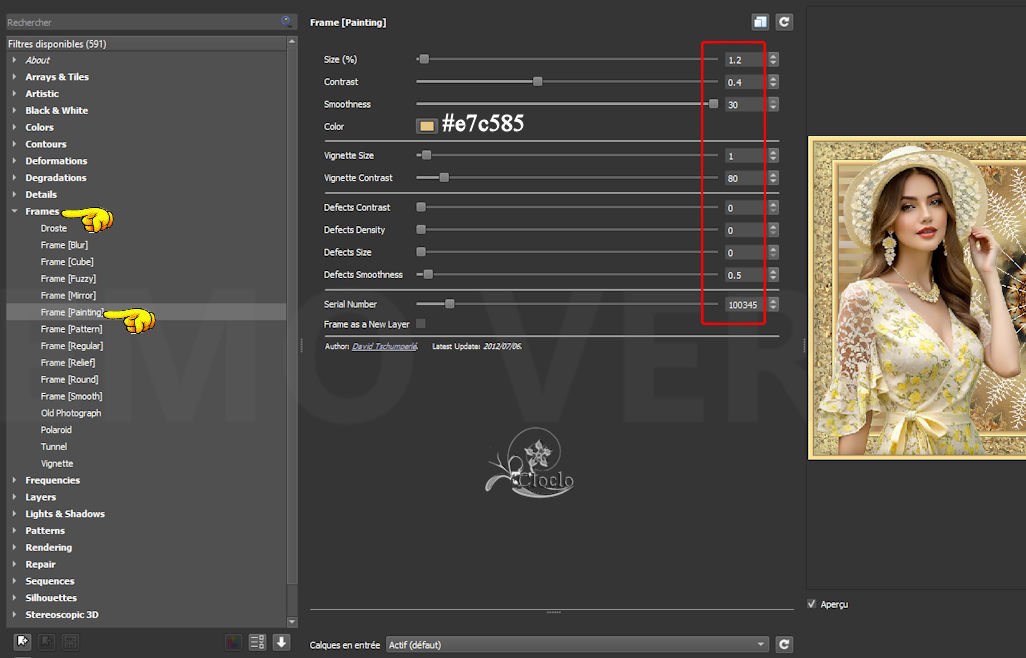The width and height of the screenshot is (1026, 658).
Task: Click the download arrow update filters icon
Action: 281,642
